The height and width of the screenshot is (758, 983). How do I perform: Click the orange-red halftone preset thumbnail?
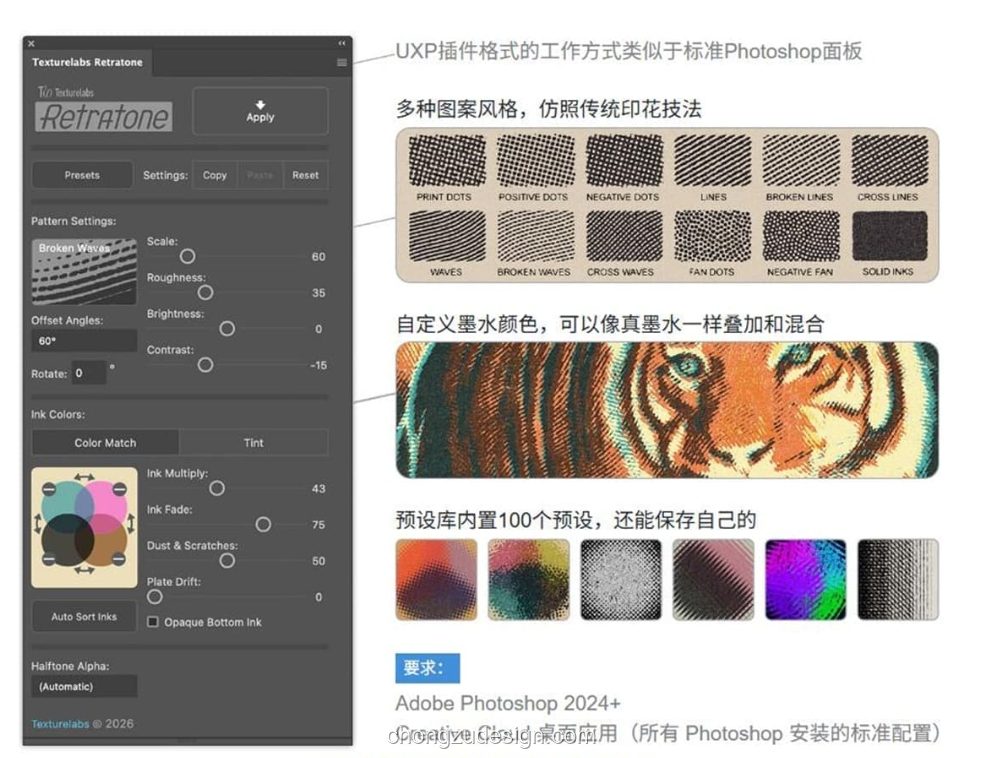tap(436, 579)
